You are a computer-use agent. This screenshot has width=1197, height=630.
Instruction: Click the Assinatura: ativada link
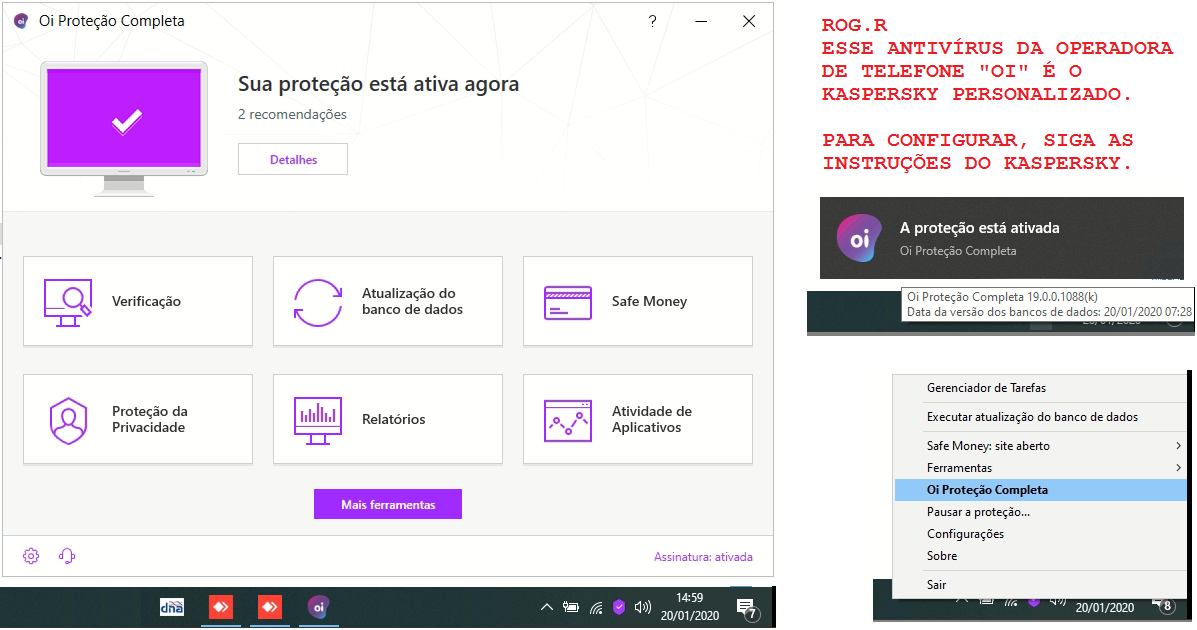[x=703, y=557]
